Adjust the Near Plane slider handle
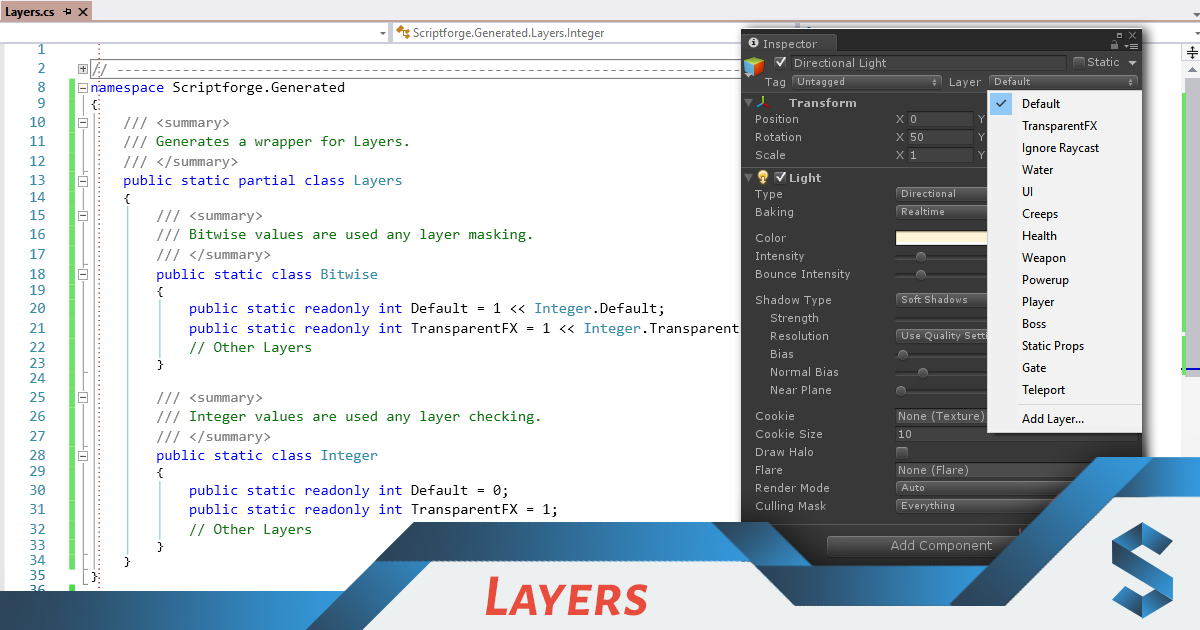1200x630 pixels. [901, 391]
